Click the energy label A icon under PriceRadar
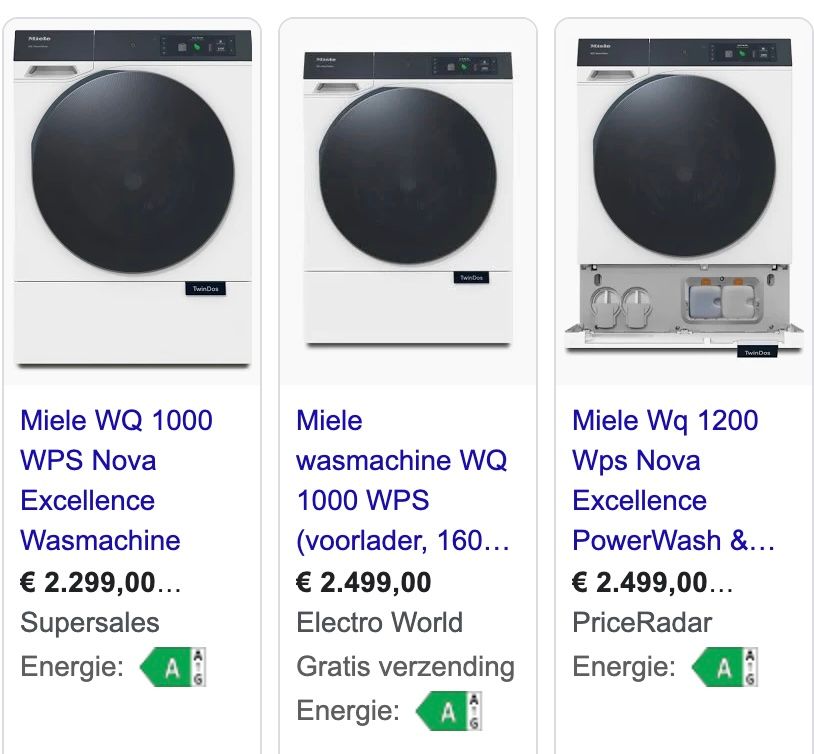The width and height of the screenshot is (814, 754). click(725, 667)
